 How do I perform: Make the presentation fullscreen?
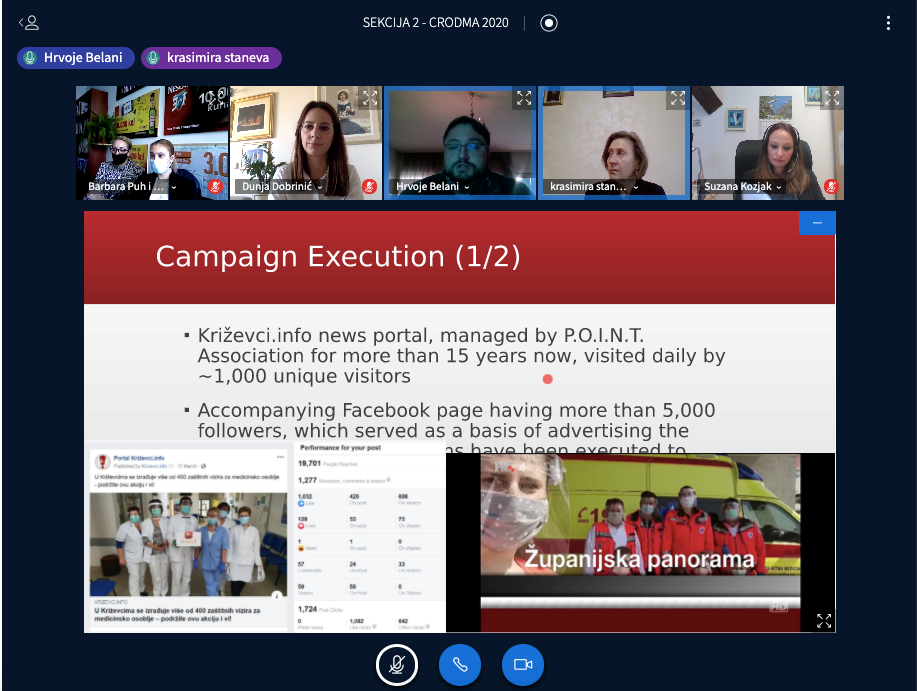point(824,621)
